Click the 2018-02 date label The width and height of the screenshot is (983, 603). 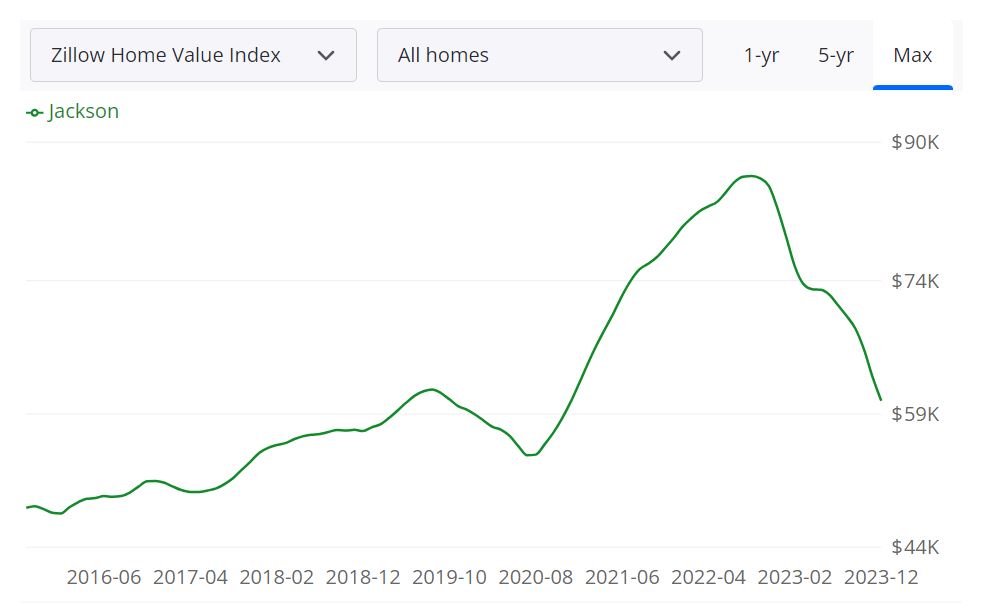point(276,577)
